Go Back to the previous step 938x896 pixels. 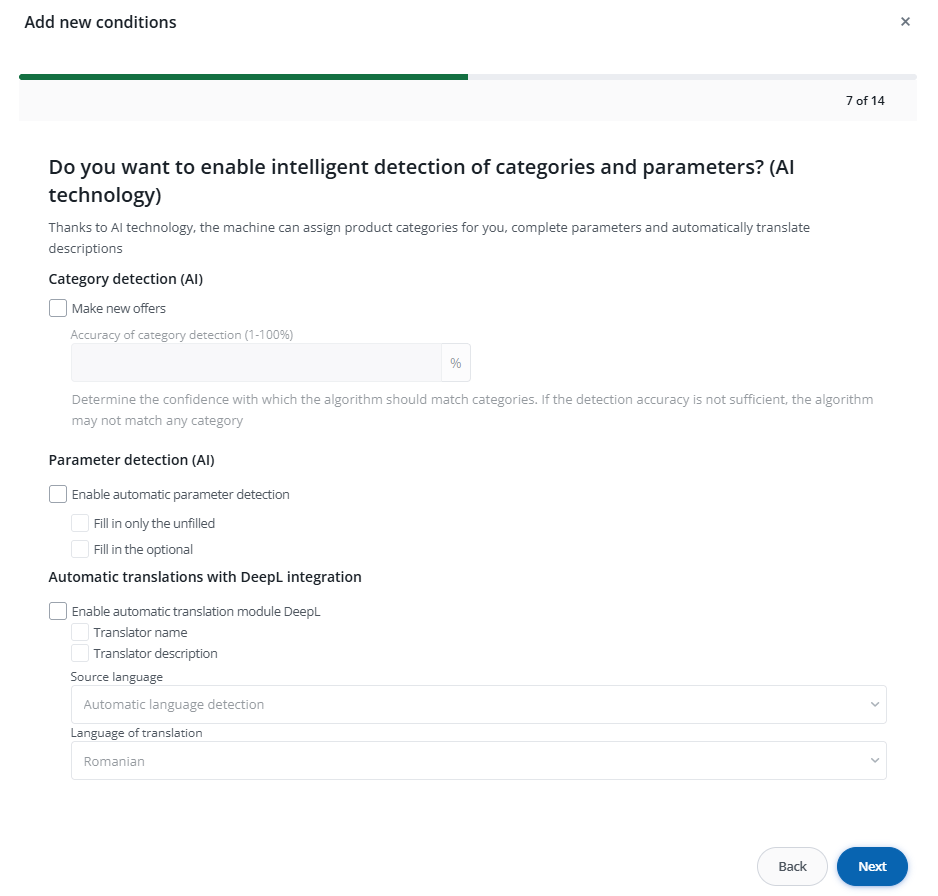(792, 867)
